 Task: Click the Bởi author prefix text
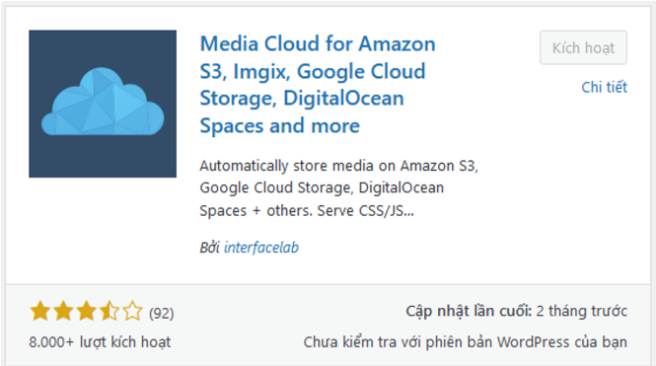pos(210,247)
